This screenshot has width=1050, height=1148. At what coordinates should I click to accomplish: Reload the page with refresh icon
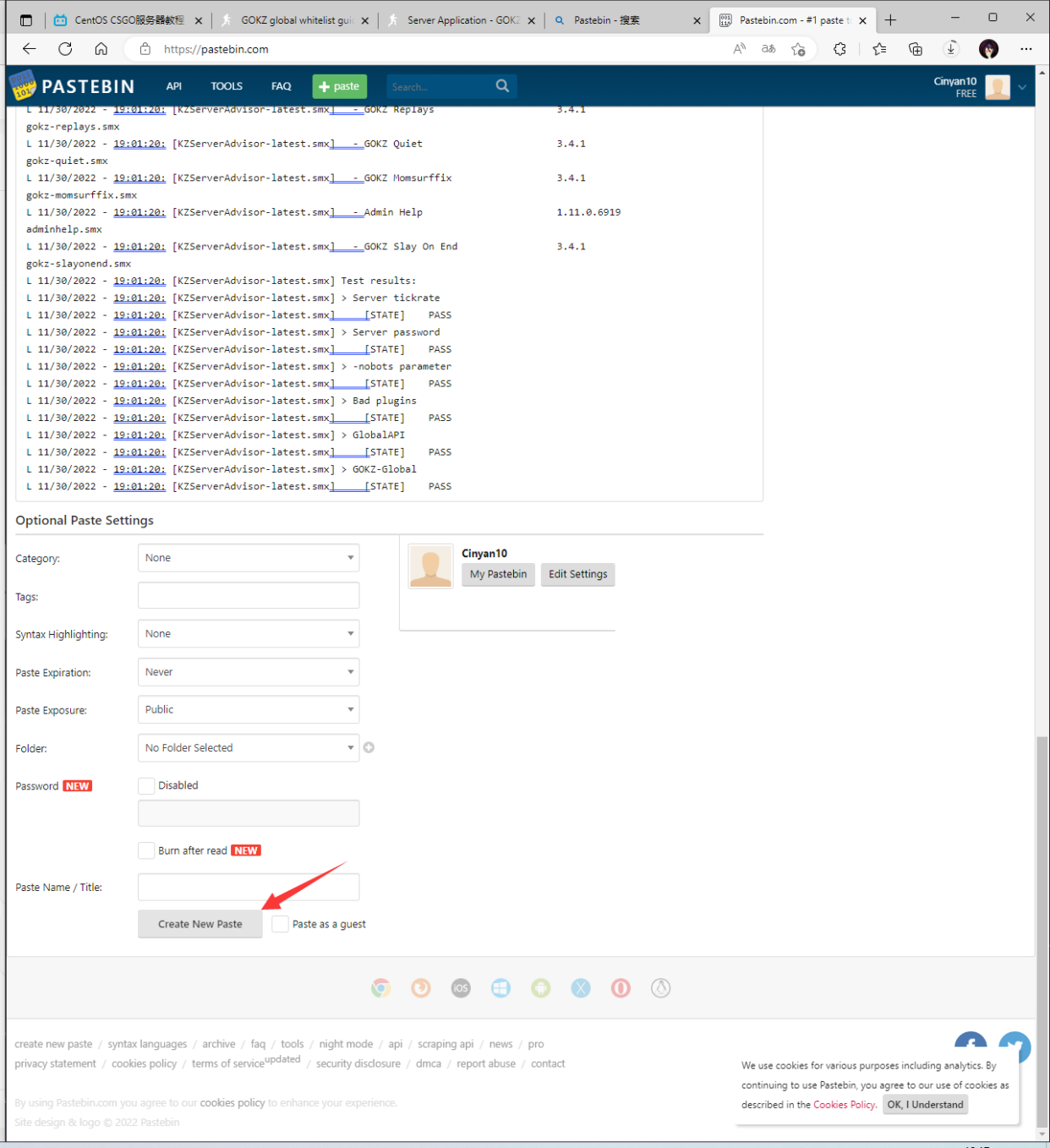tap(65, 49)
